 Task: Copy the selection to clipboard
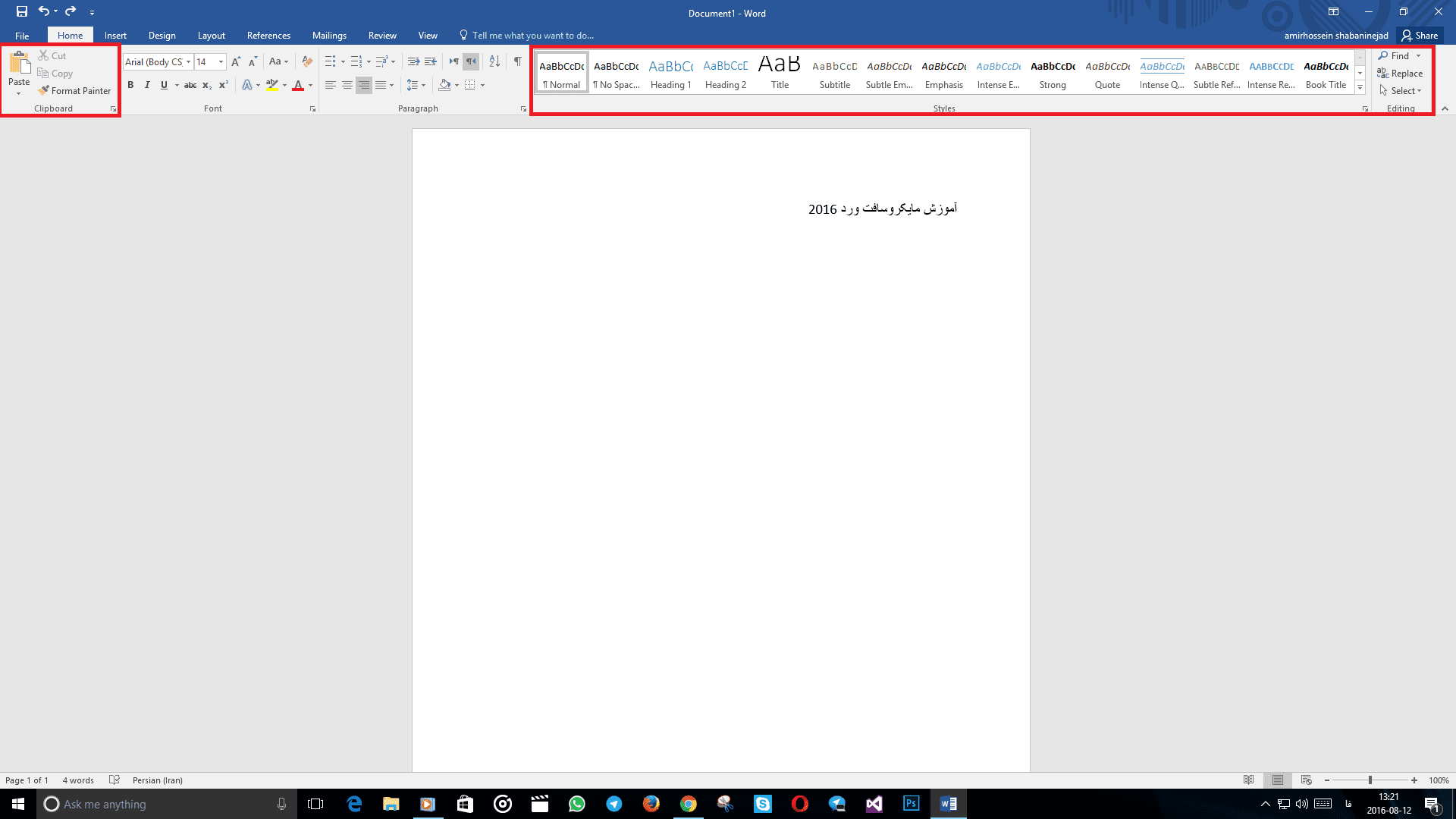click(x=55, y=74)
